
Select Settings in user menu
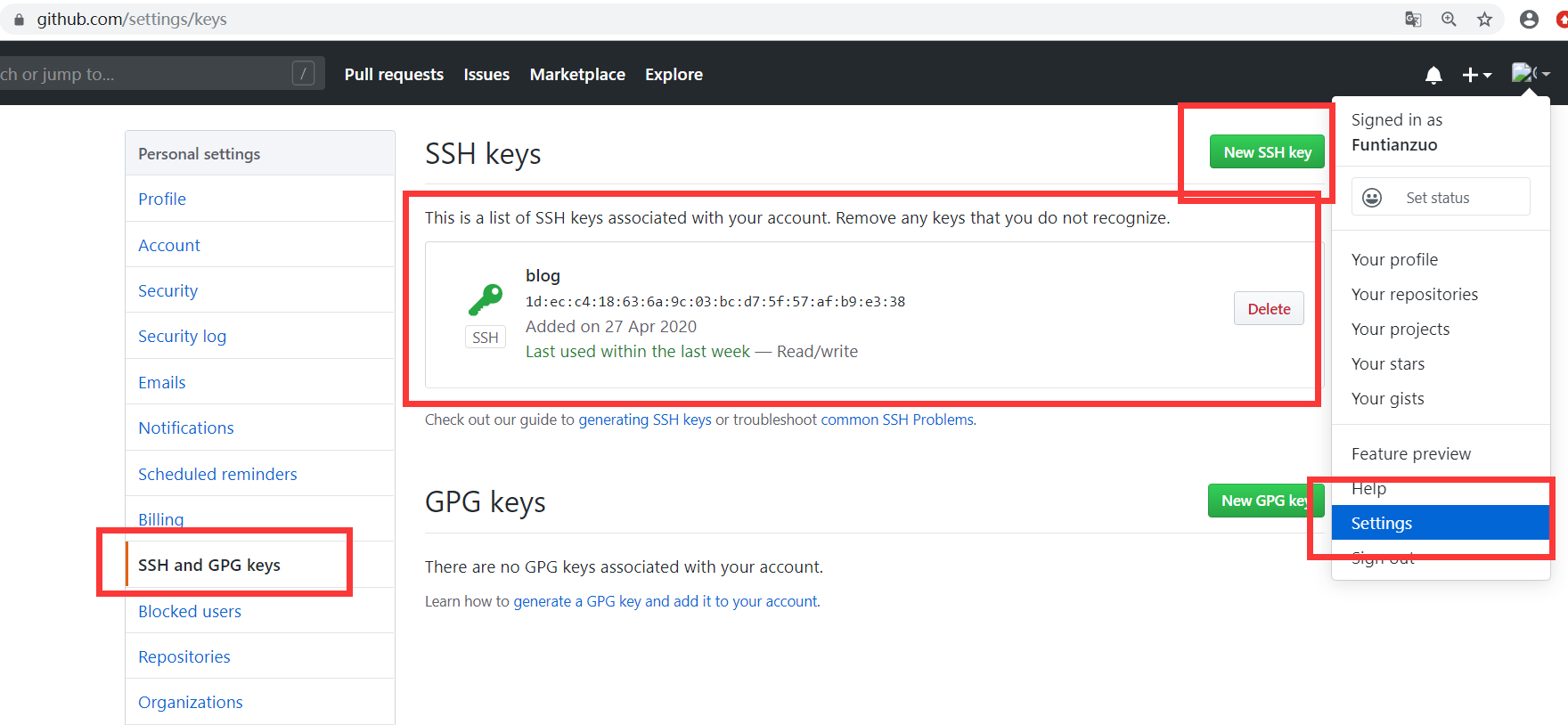tap(1441, 523)
